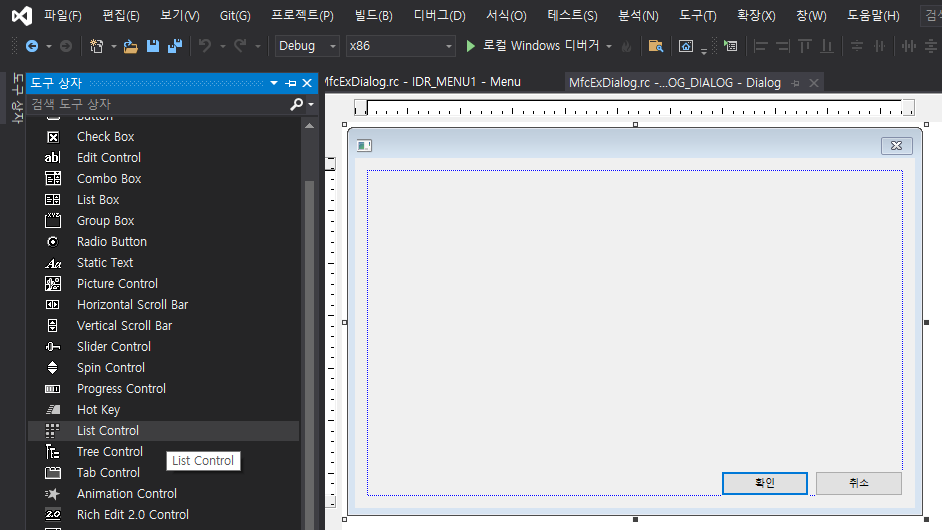Open the undo history dropdown arrow
The height and width of the screenshot is (530, 942).
(222, 46)
